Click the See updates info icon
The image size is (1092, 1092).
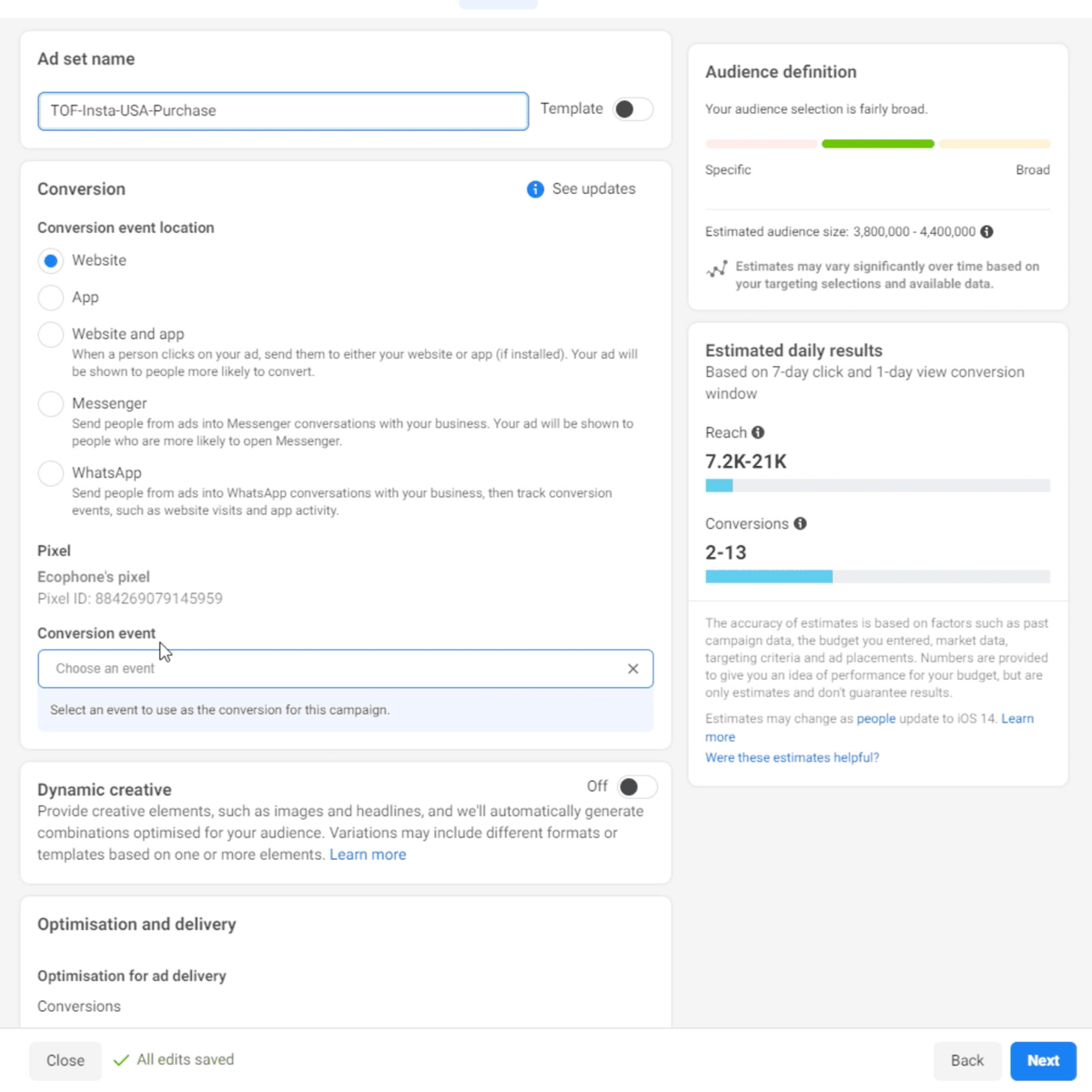tap(535, 189)
